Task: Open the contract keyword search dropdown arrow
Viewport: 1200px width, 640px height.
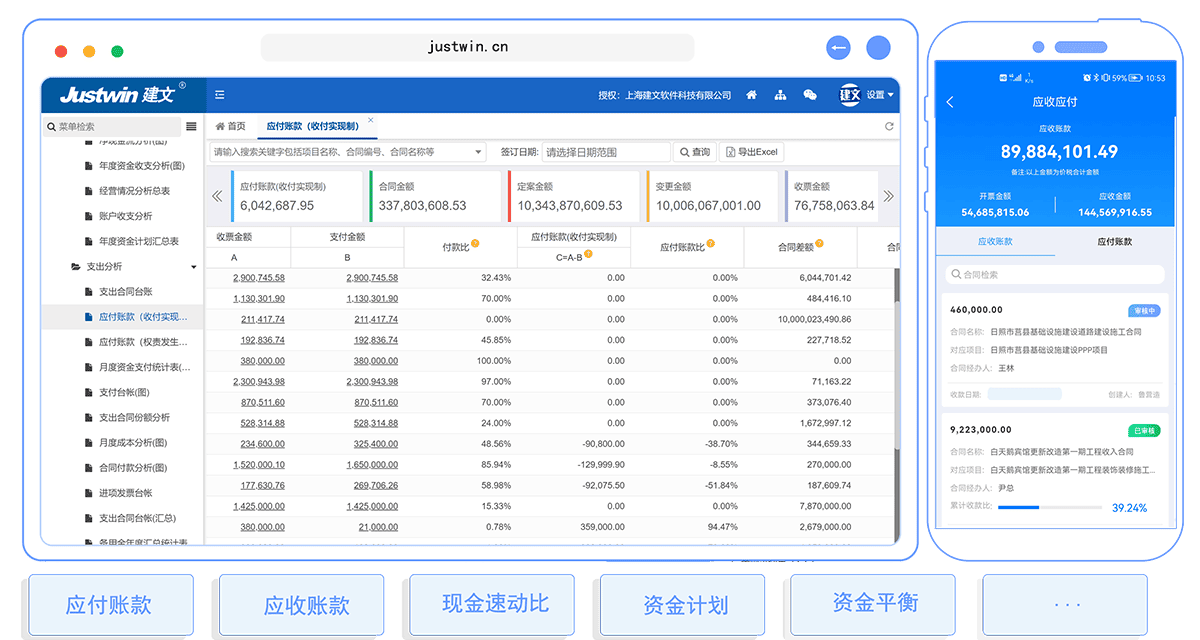Action: (x=478, y=153)
